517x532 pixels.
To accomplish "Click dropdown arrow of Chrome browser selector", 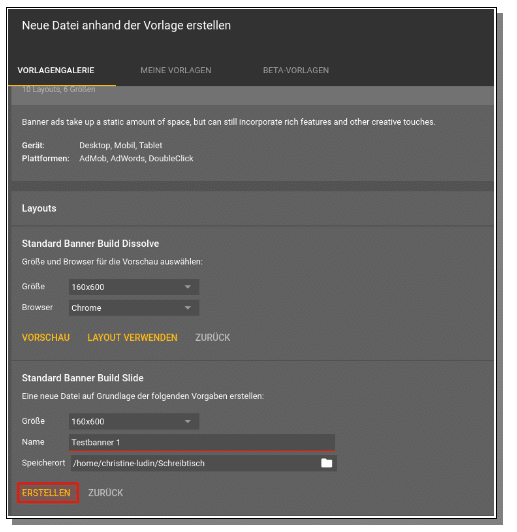I will (x=188, y=308).
